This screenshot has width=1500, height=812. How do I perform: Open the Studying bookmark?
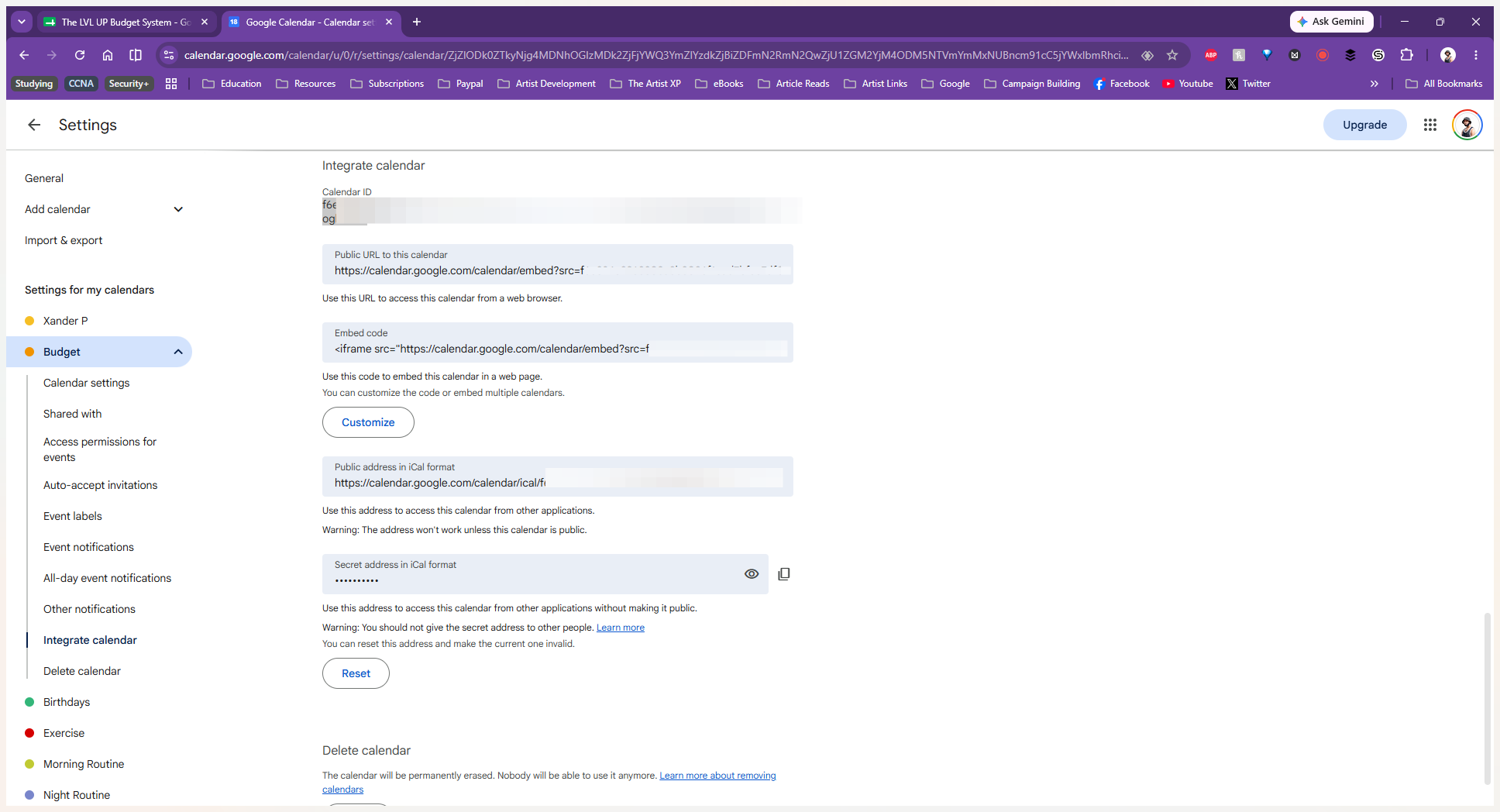[34, 84]
